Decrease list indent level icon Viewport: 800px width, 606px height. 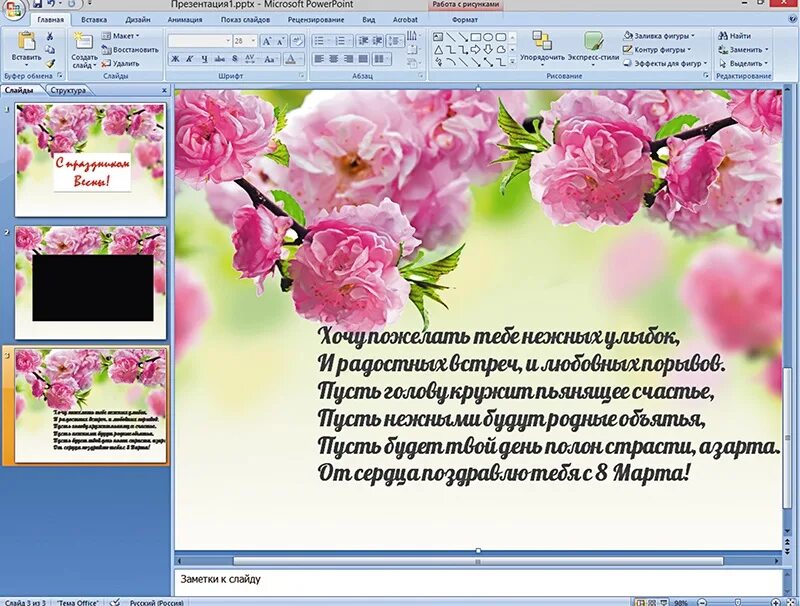tap(363, 41)
